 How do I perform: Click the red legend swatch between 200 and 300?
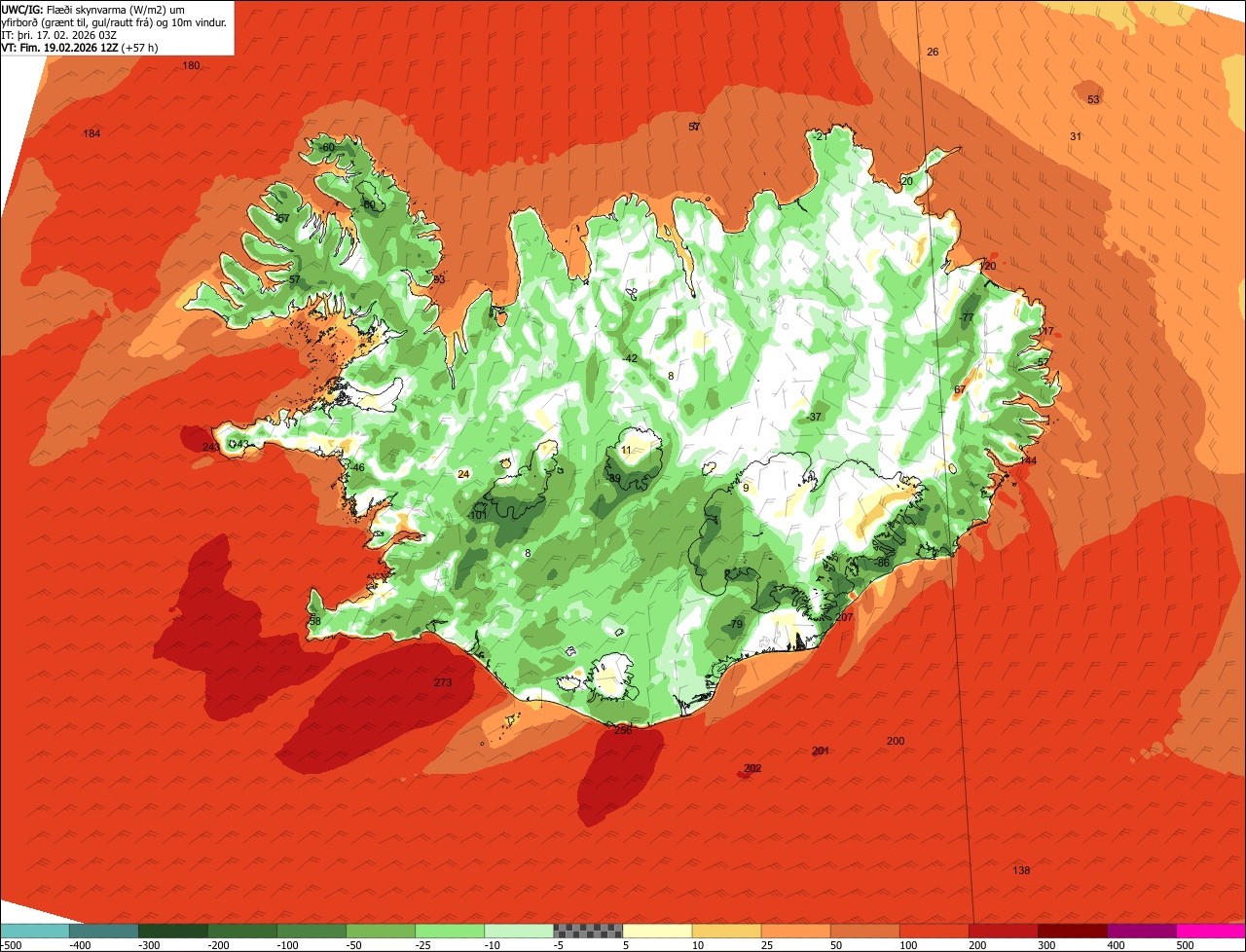1002,931
